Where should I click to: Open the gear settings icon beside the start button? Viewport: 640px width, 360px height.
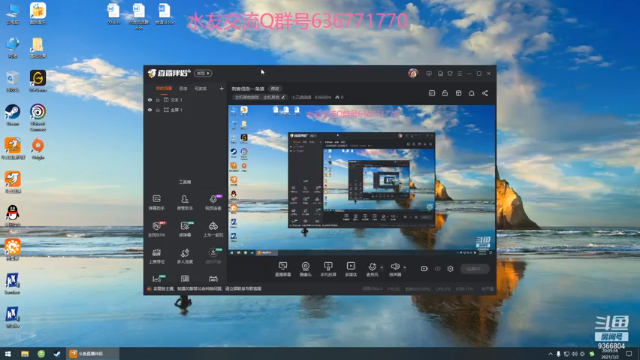click(450, 269)
